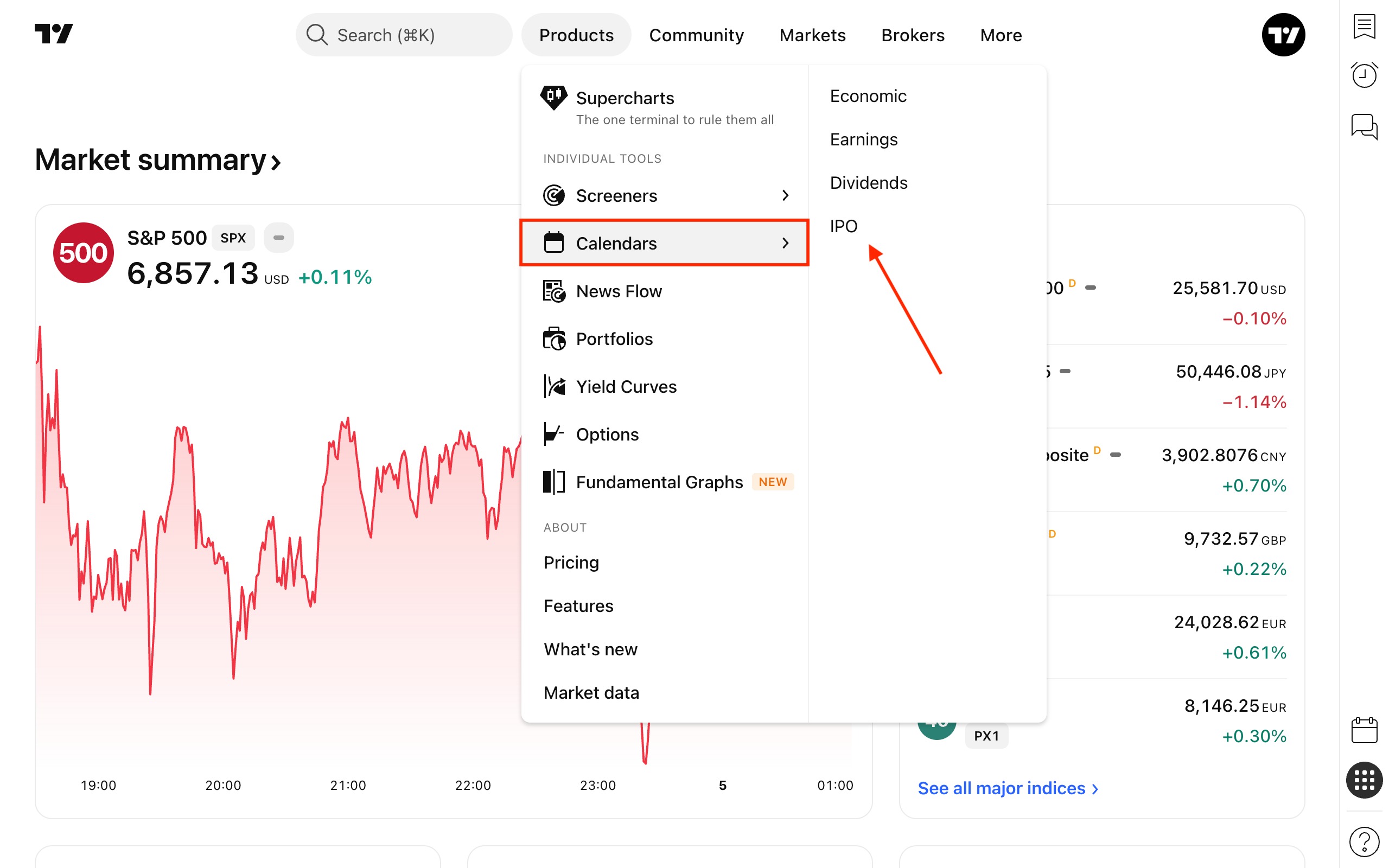Select IPO calendar option
Viewport: 1389px width, 868px height.
pos(843,226)
